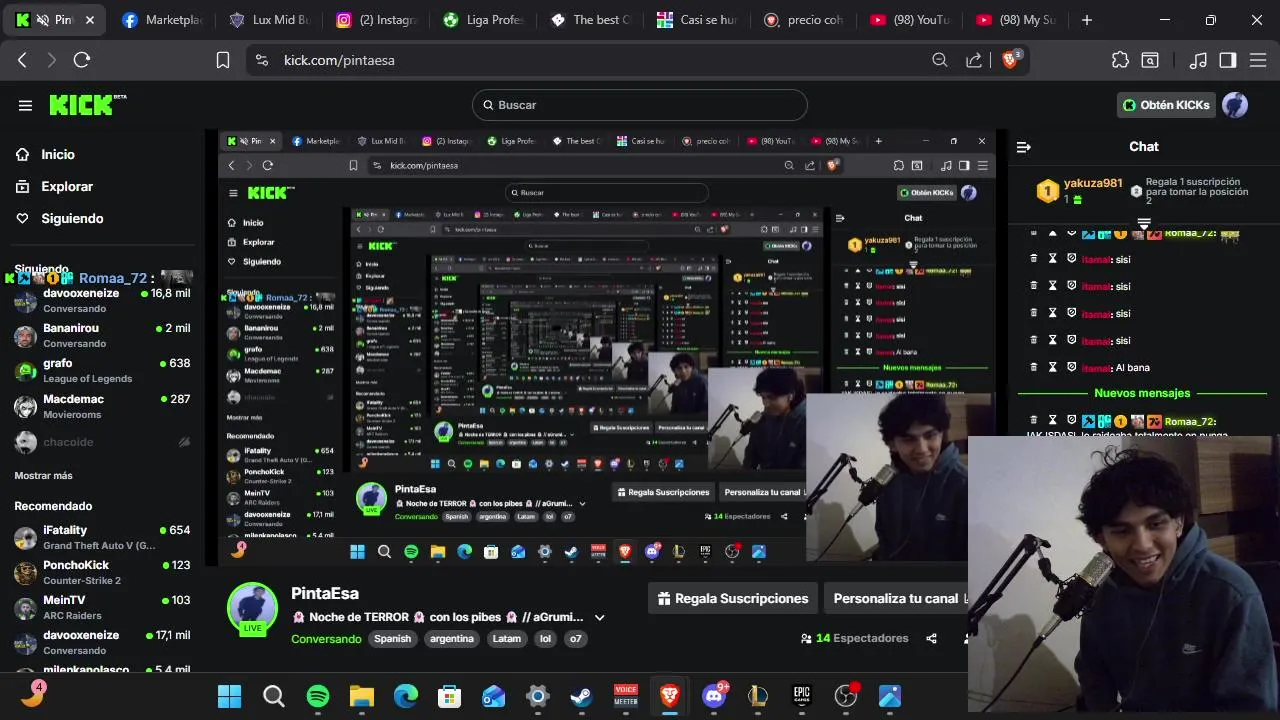
Task: Timeout the user on 'Al bana' message
Action: 1052,367
